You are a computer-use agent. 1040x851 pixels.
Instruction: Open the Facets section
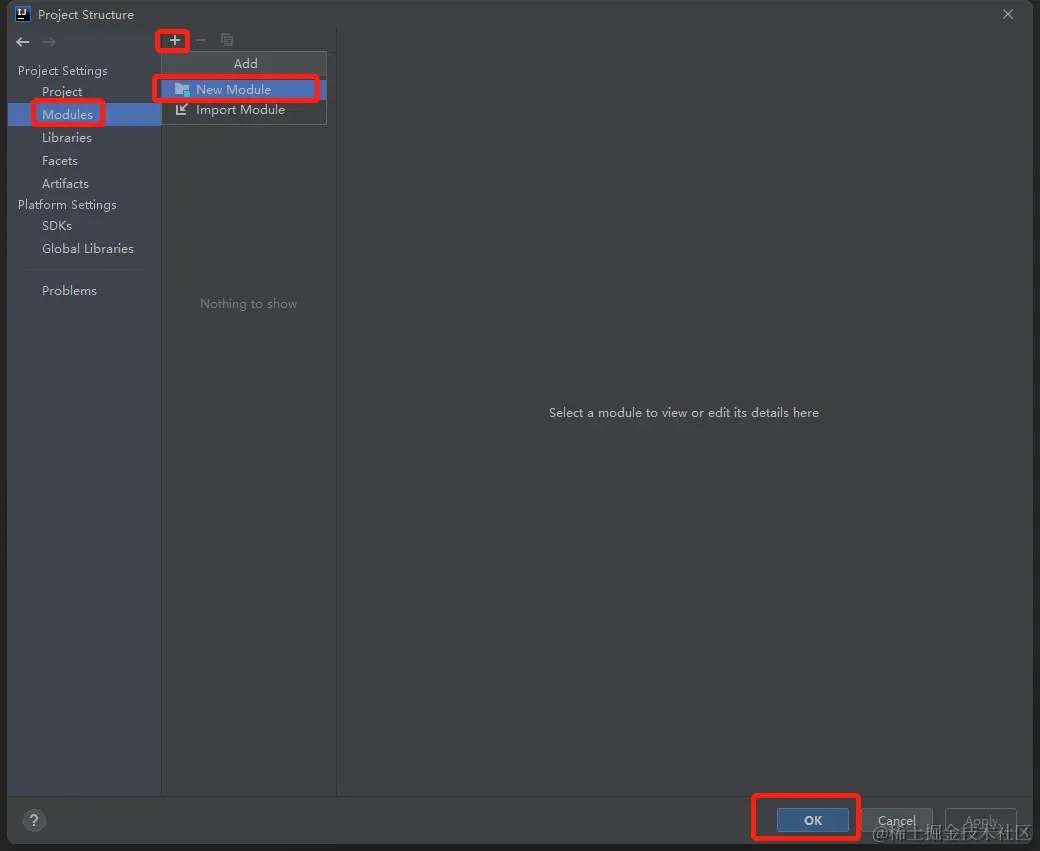click(60, 161)
